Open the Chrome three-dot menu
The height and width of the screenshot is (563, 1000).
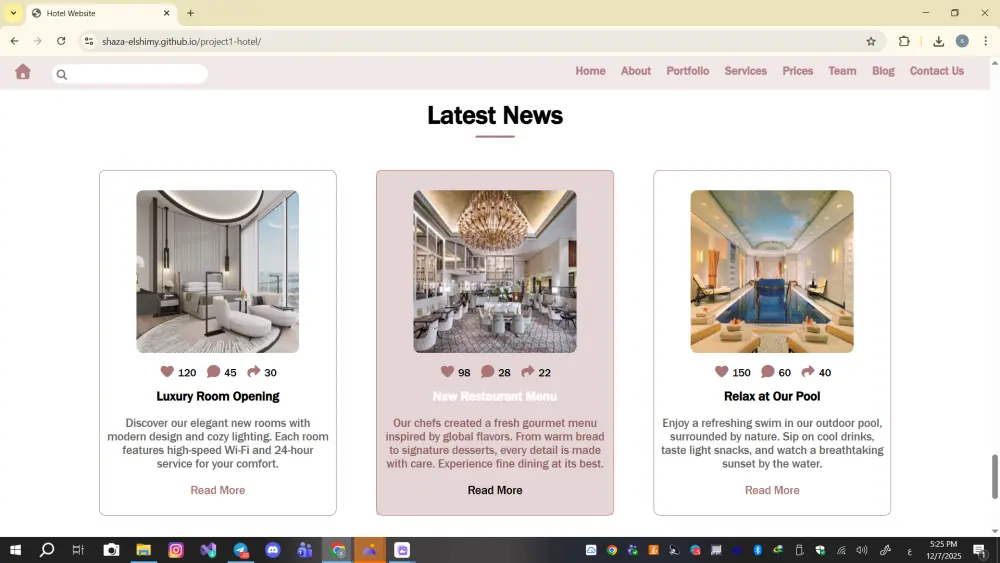point(985,41)
